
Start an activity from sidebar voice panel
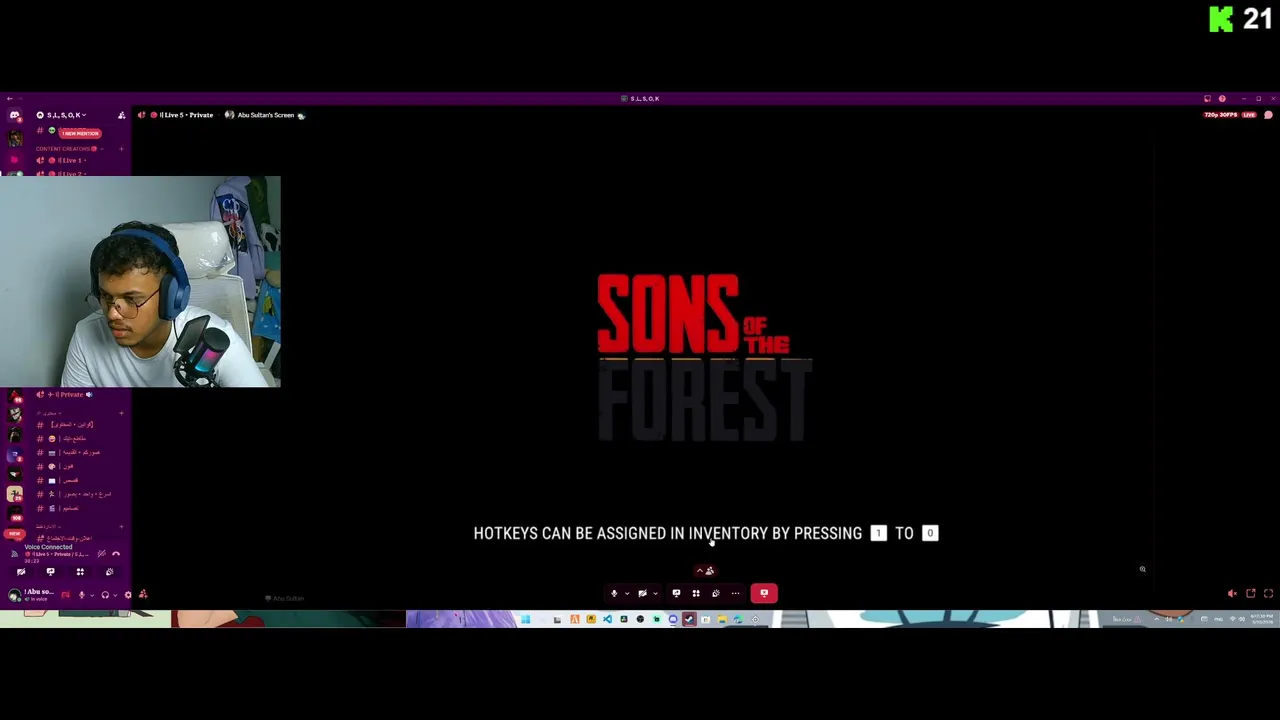click(x=80, y=572)
